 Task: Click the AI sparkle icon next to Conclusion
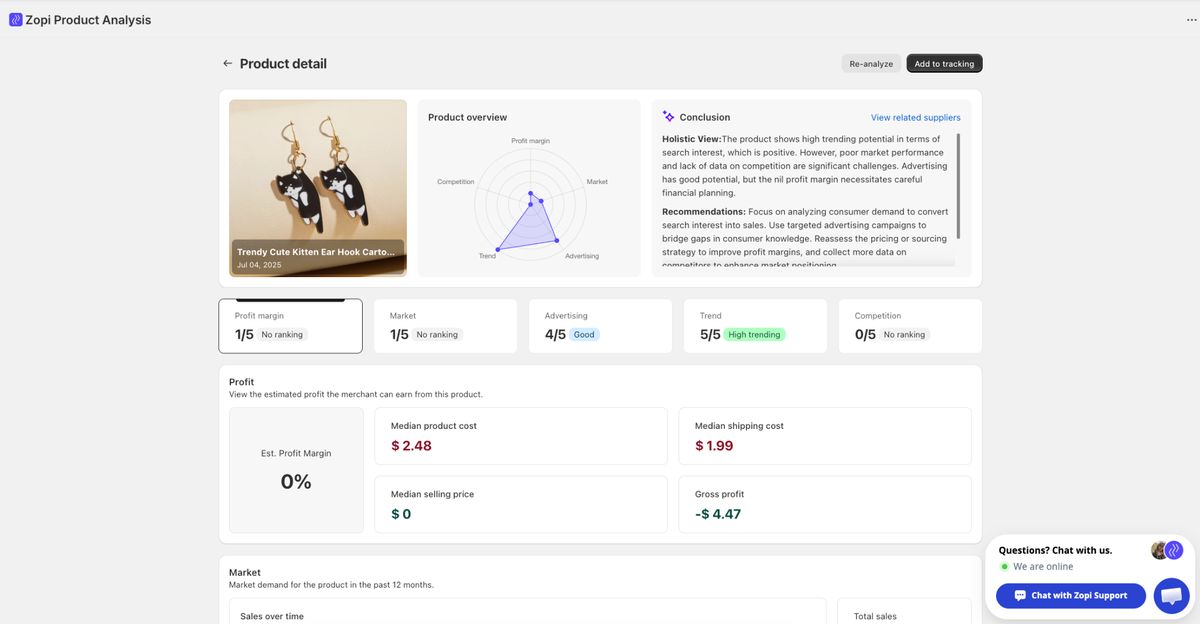(x=667, y=116)
